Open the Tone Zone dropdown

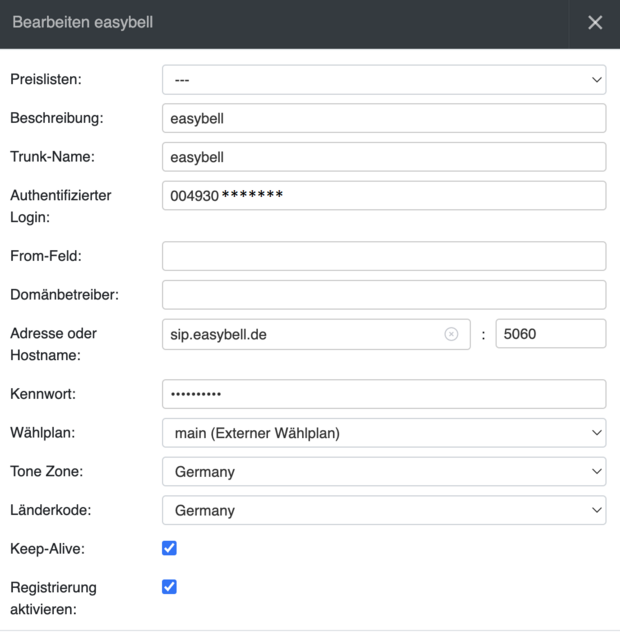[x=384, y=471]
